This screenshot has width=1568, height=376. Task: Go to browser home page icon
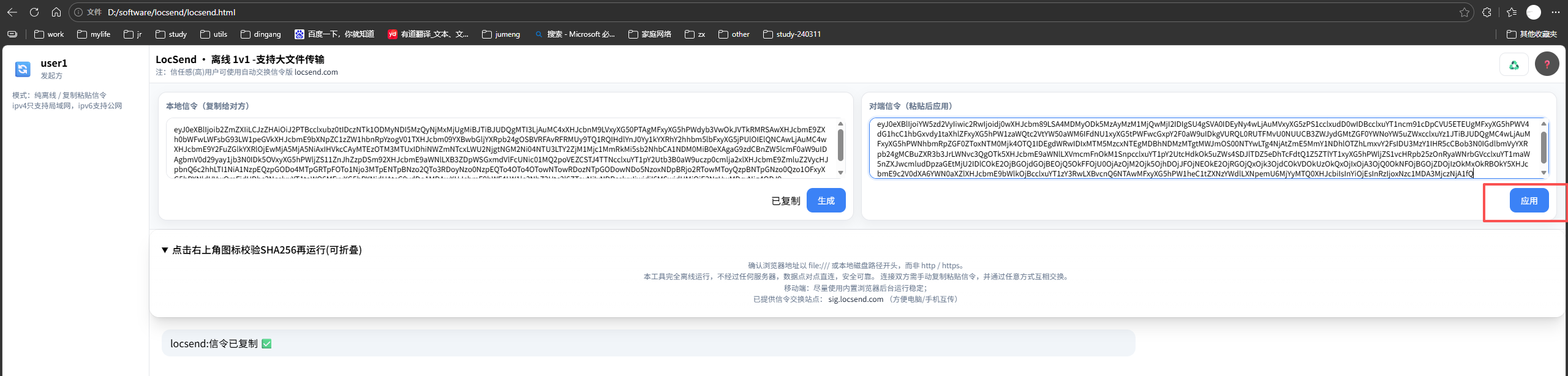pos(56,12)
